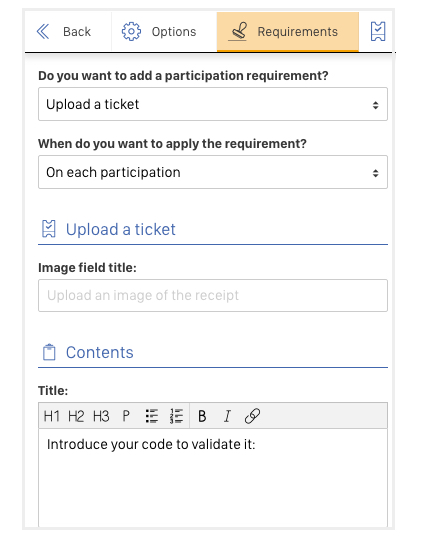Viewport: 423px width, 542px height.
Task: Insert a numbered list
Action: pyautogui.click(x=176, y=416)
